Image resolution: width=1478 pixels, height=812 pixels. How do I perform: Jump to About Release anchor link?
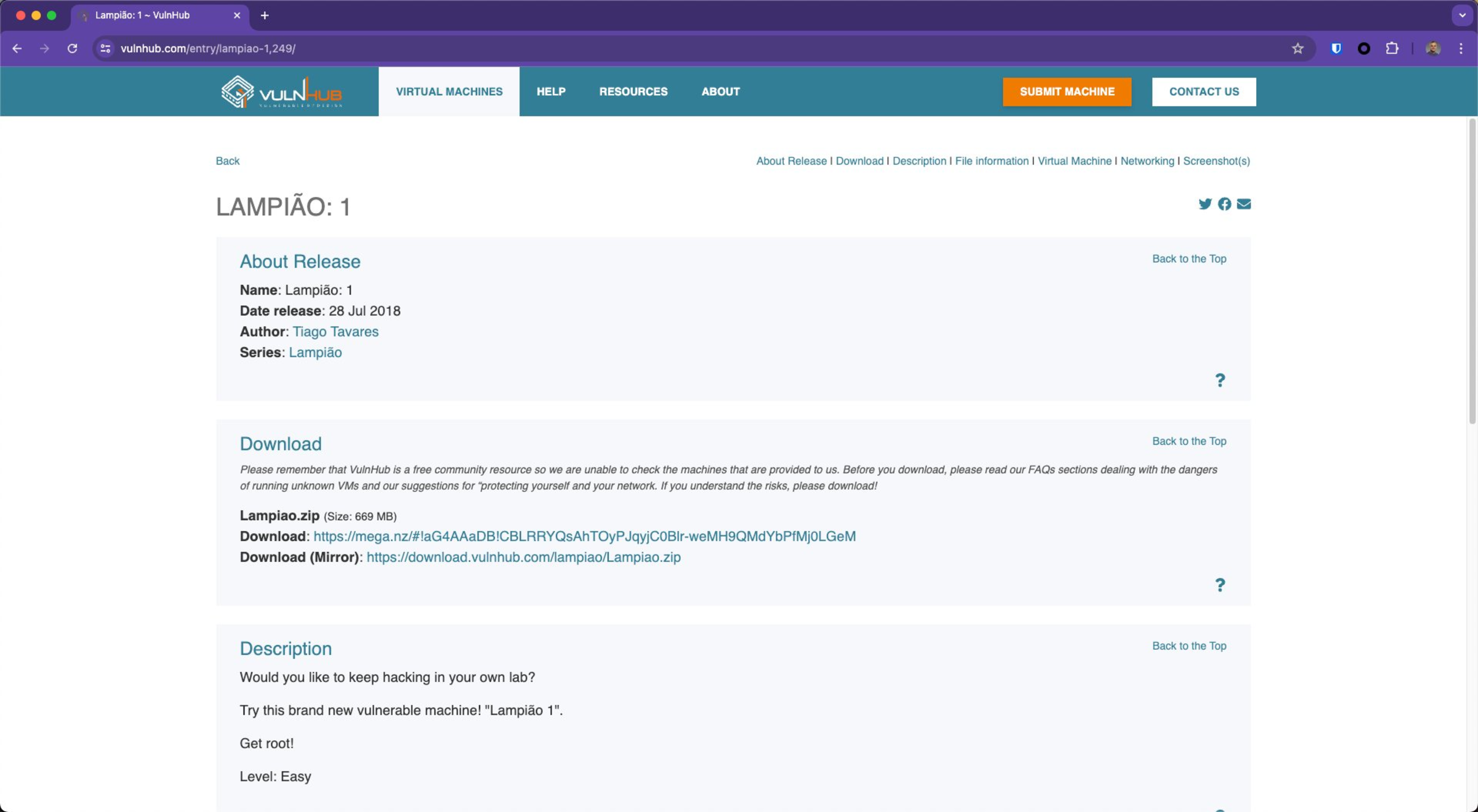tap(791, 161)
